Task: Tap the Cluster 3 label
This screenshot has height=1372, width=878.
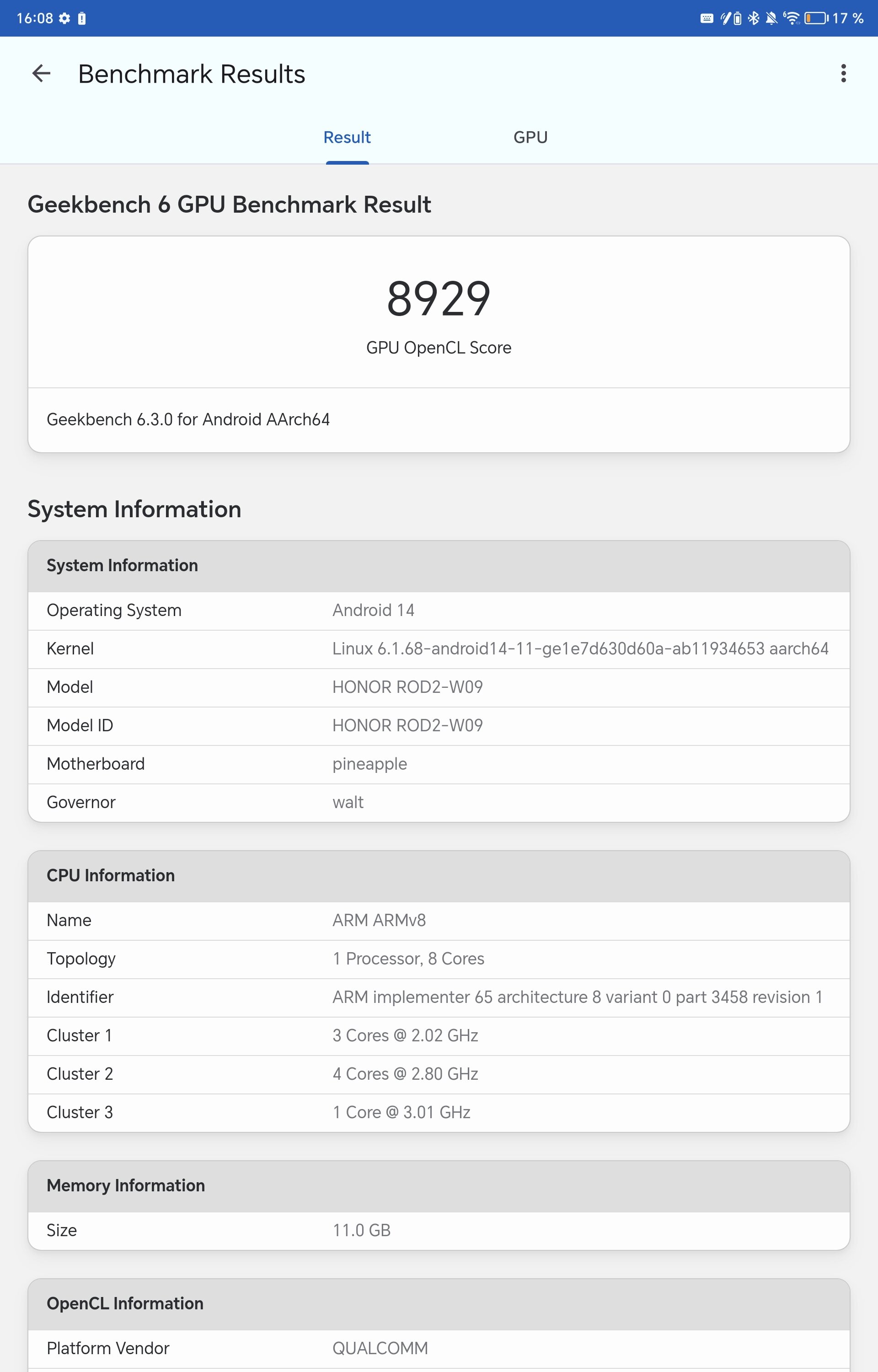Action: pos(80,1113)
